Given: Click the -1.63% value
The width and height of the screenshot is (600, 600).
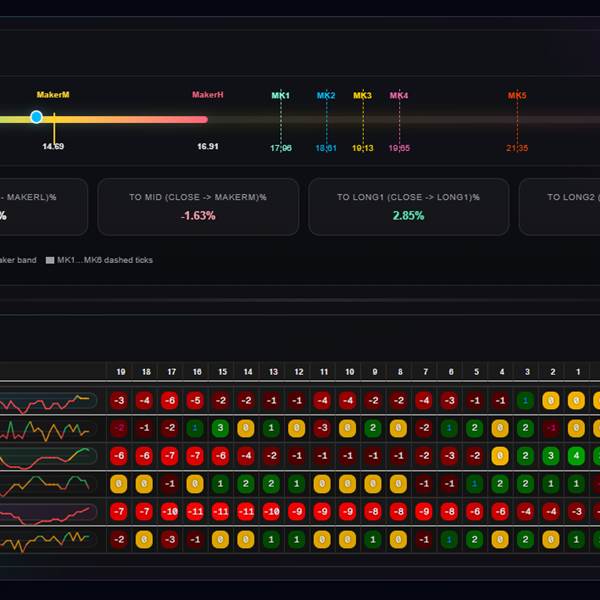Looking at the screenshot, I should click(x=198, y=216).
